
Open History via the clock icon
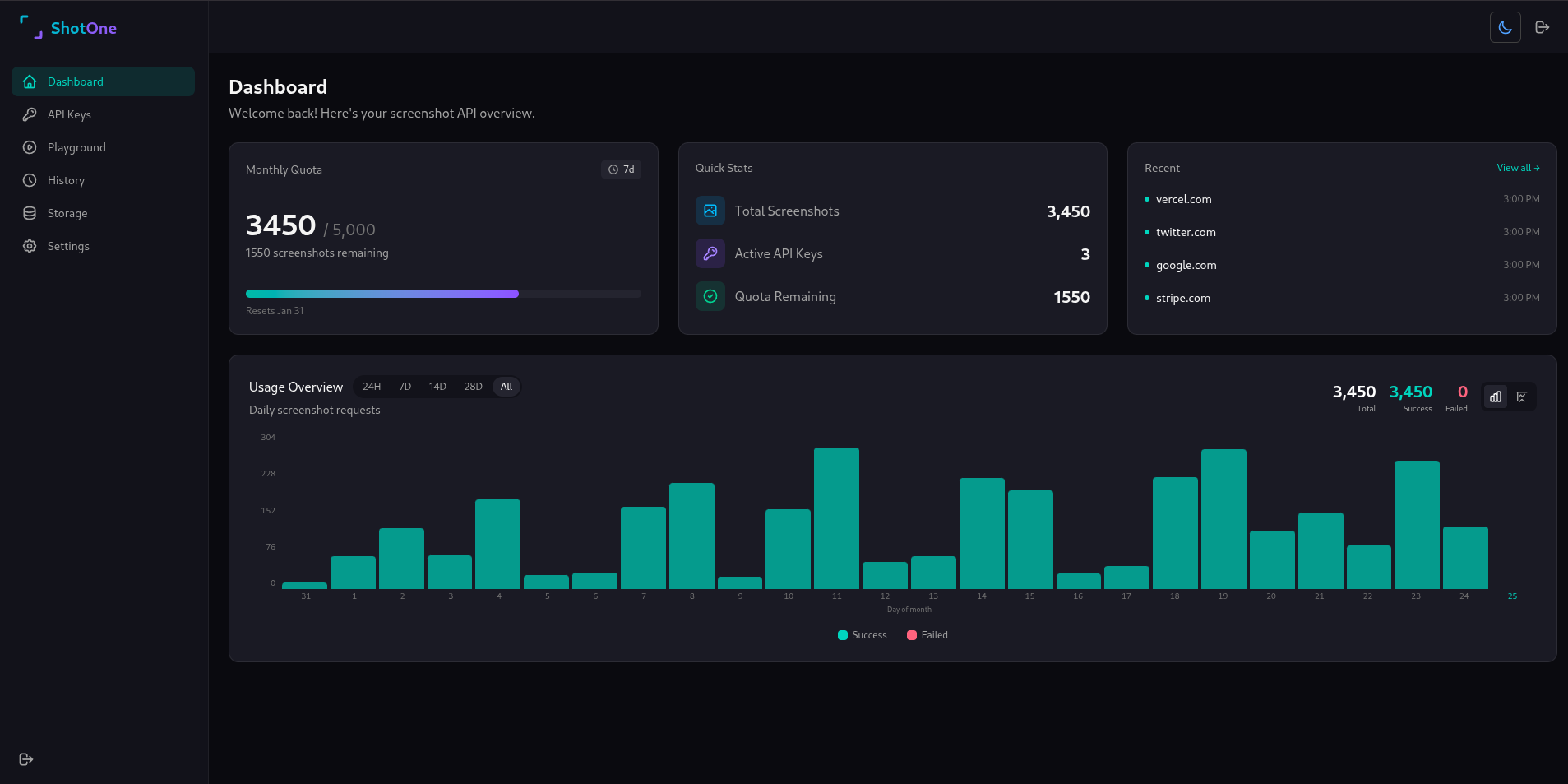tap(30, 180)
